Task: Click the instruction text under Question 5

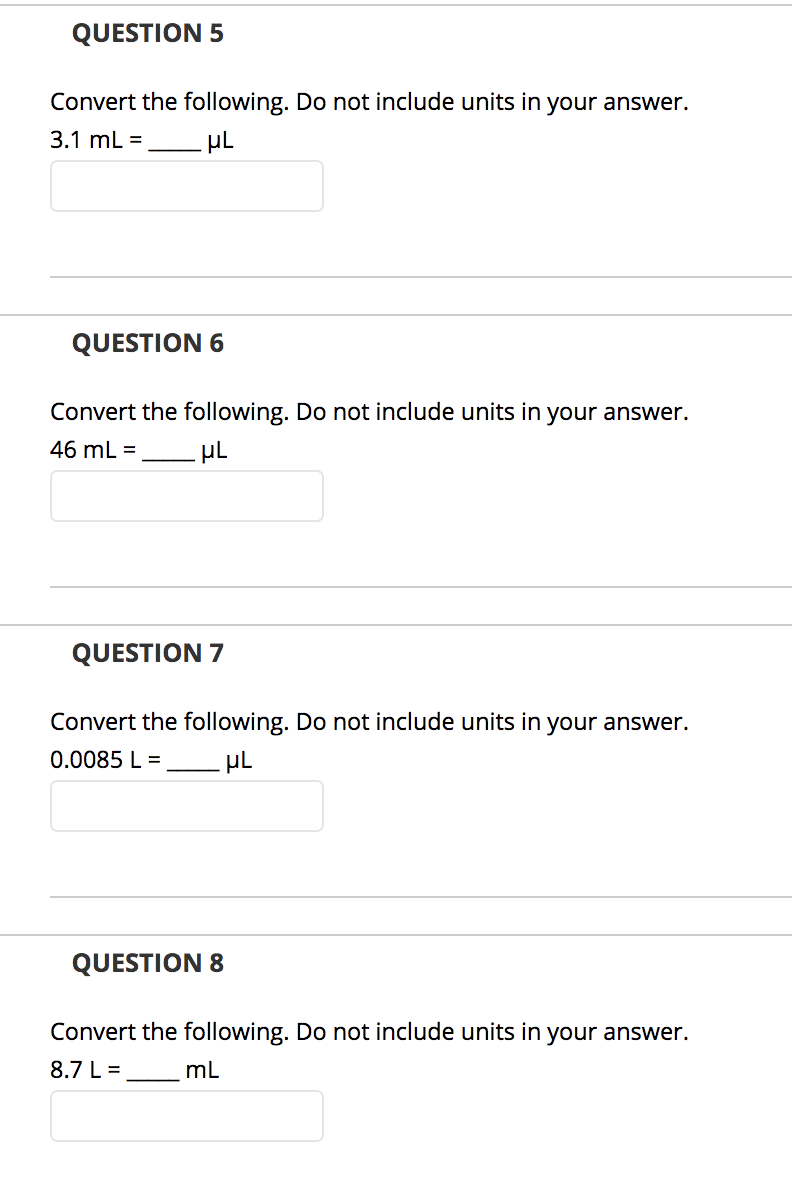Action: tap(368, 101)
